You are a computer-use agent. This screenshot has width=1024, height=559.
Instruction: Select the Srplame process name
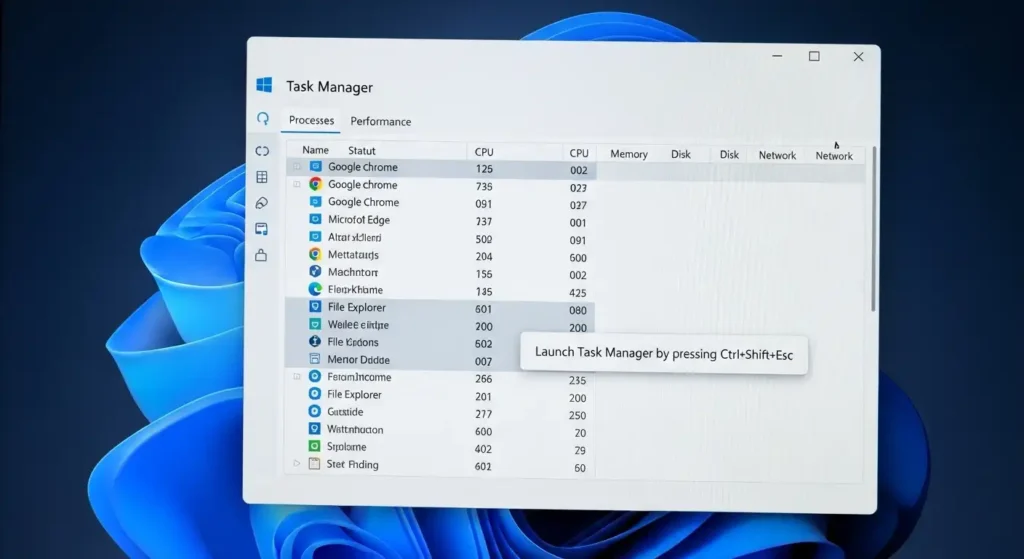click(346, 447)
